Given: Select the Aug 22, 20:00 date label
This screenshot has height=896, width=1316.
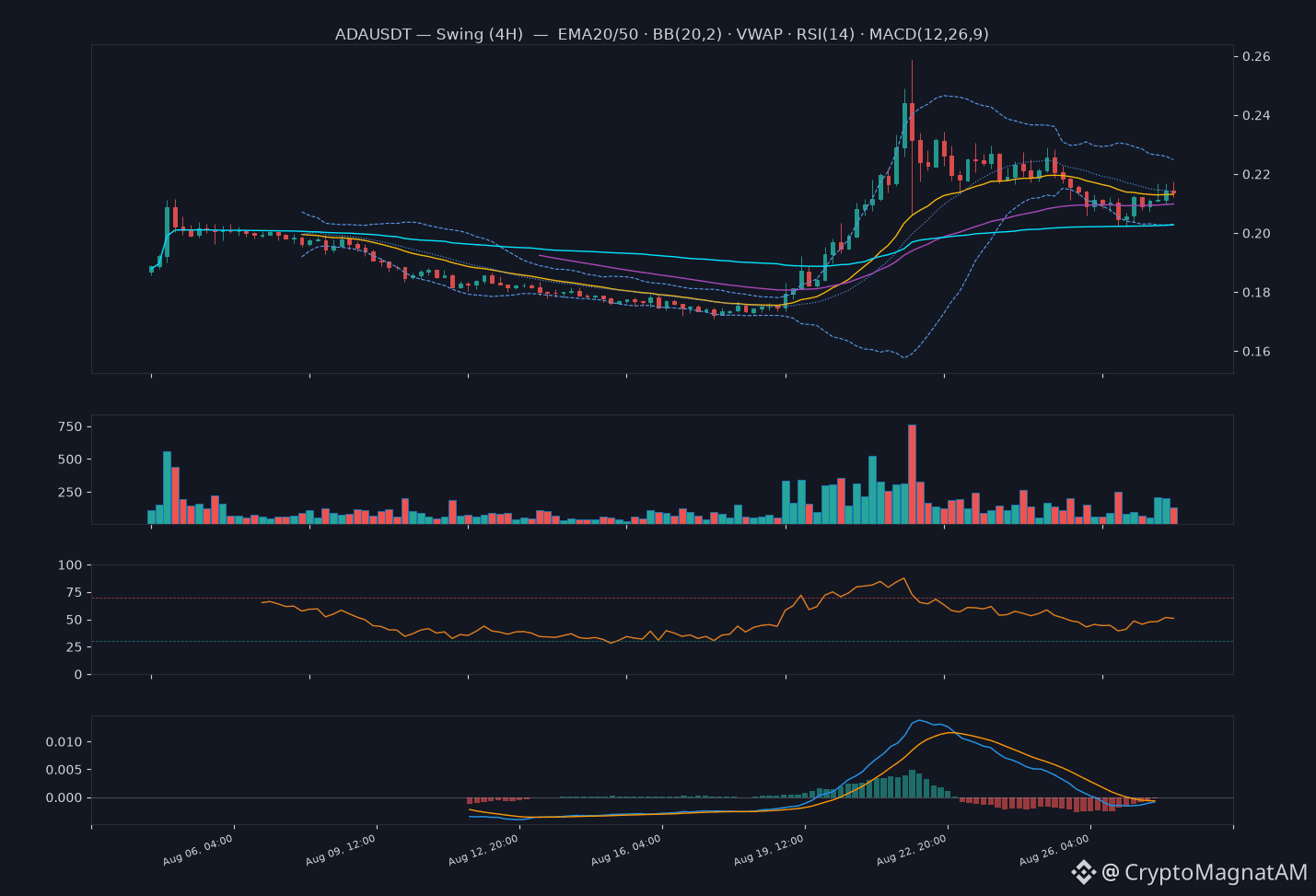Looking at the screenshot, I should pyautogui.click(x=912, y=850).
